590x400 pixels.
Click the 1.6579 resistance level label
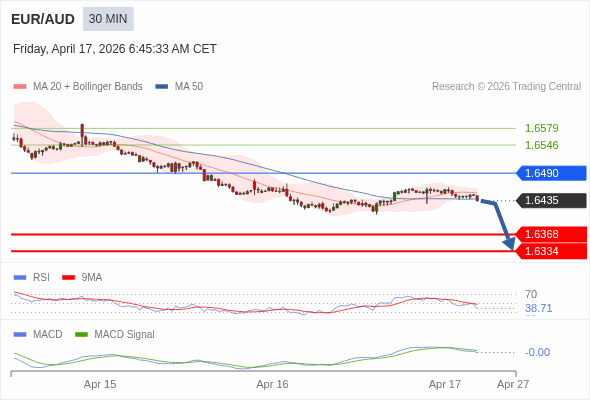tap(541, 128)
